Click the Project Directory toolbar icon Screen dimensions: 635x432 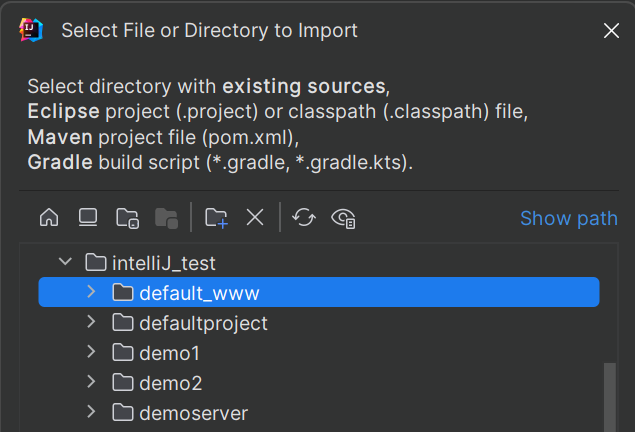127,217
